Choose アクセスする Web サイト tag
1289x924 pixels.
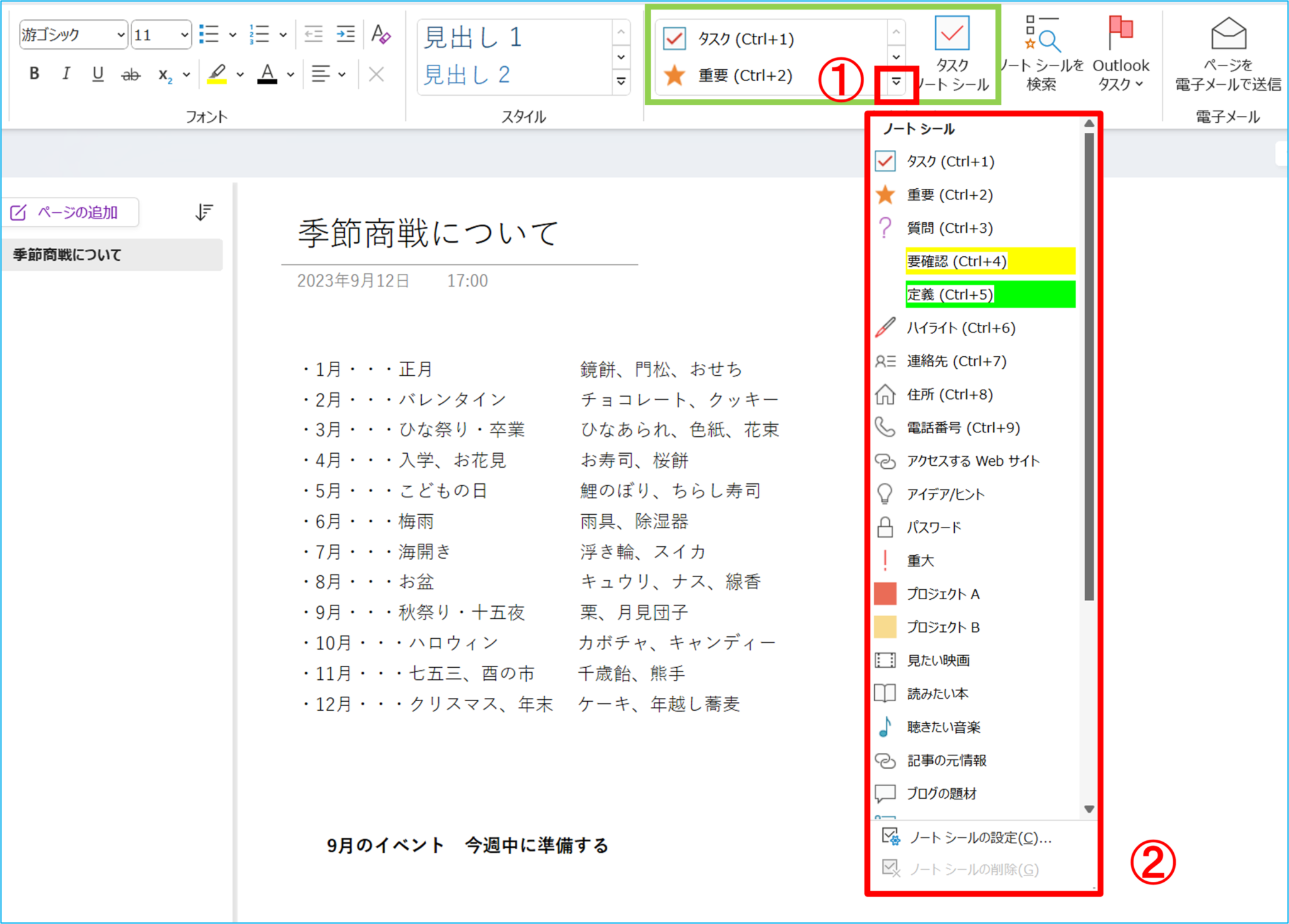pyautogui.click(x=976, y=461)
